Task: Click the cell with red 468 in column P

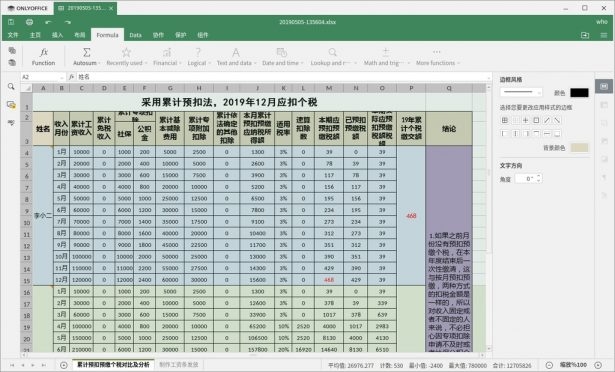Action: click(x=411, y=215)
